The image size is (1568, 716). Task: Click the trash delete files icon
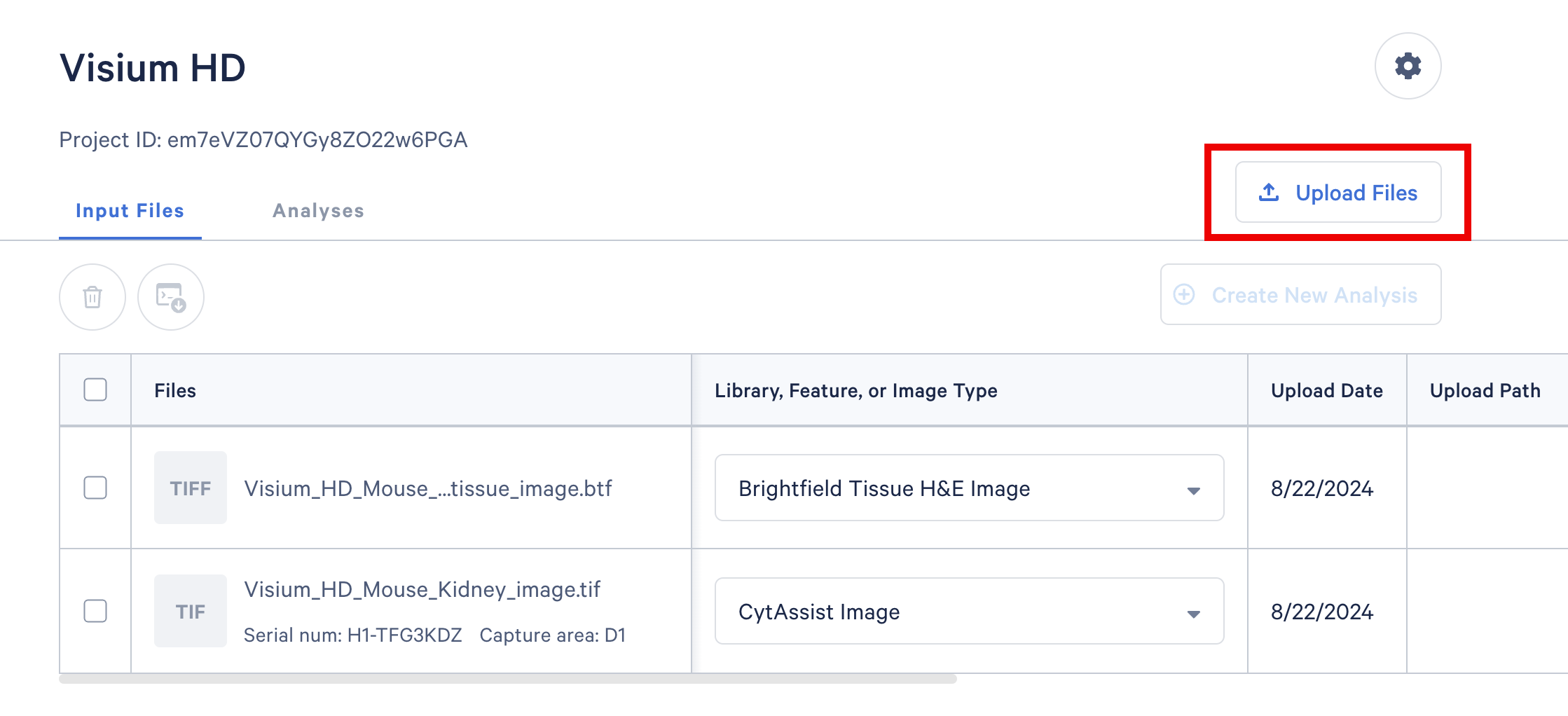click(92, 297)
